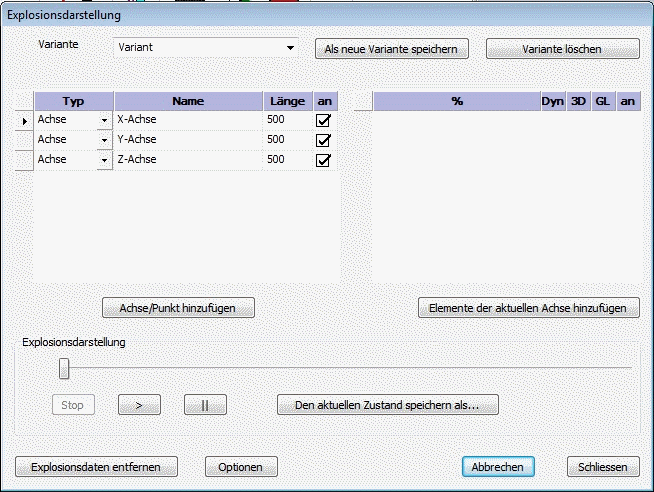Click the X-Achse name cell
Viewport: 654px width, 492px height.
coord(189,120)
